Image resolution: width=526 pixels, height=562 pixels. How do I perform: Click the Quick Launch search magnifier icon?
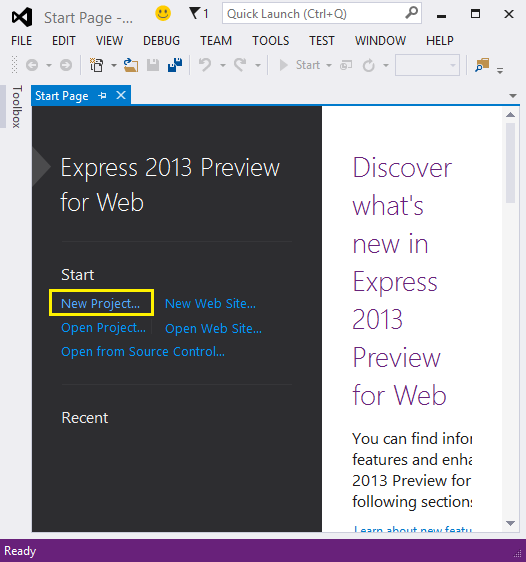(x=411, y=13)
